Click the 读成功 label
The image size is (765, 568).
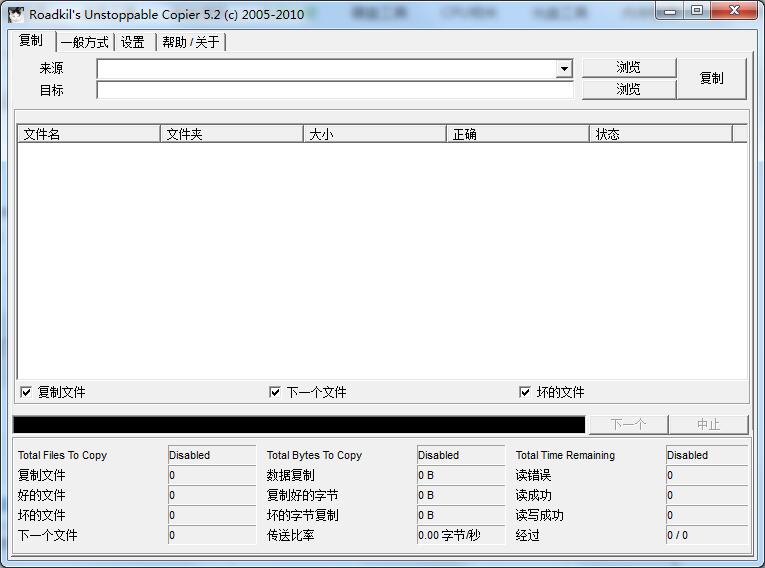tap(533, 495)
